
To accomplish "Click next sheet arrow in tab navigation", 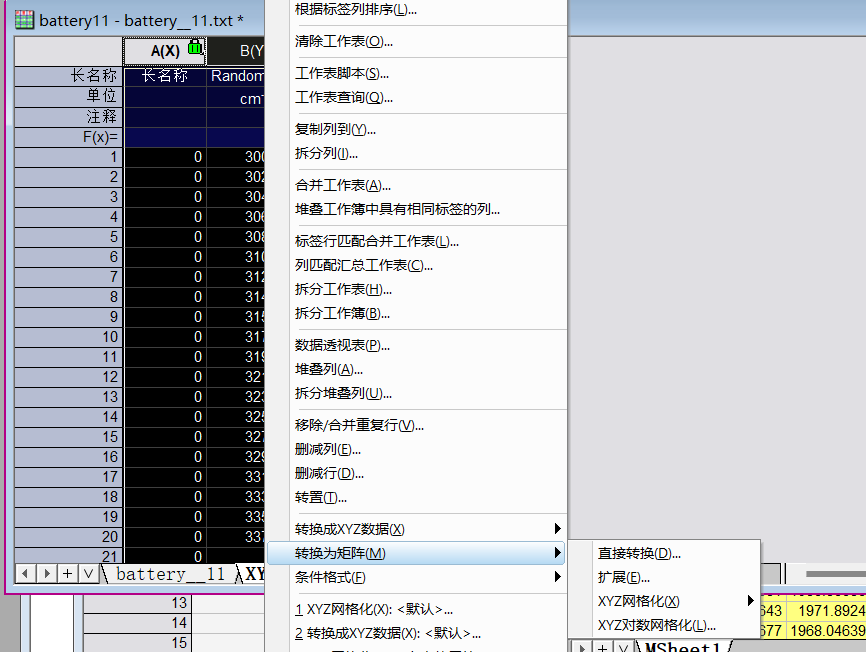I will [x=47, y=573].
